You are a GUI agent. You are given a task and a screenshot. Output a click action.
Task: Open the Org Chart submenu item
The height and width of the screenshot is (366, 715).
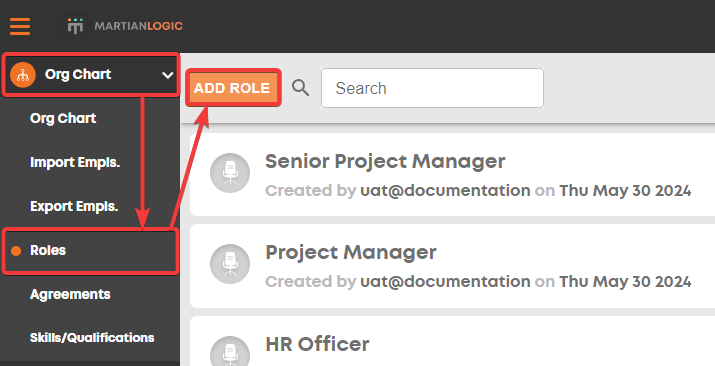point(63,118)
